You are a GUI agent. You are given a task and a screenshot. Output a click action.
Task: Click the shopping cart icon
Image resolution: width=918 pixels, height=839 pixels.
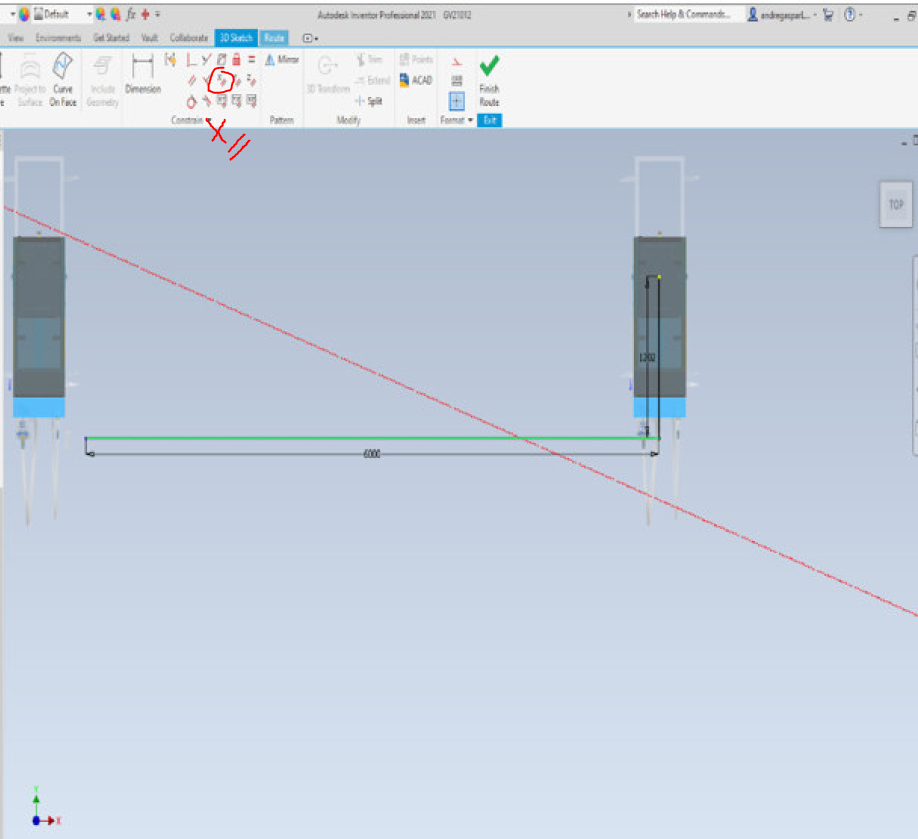(x=828, y=15)
